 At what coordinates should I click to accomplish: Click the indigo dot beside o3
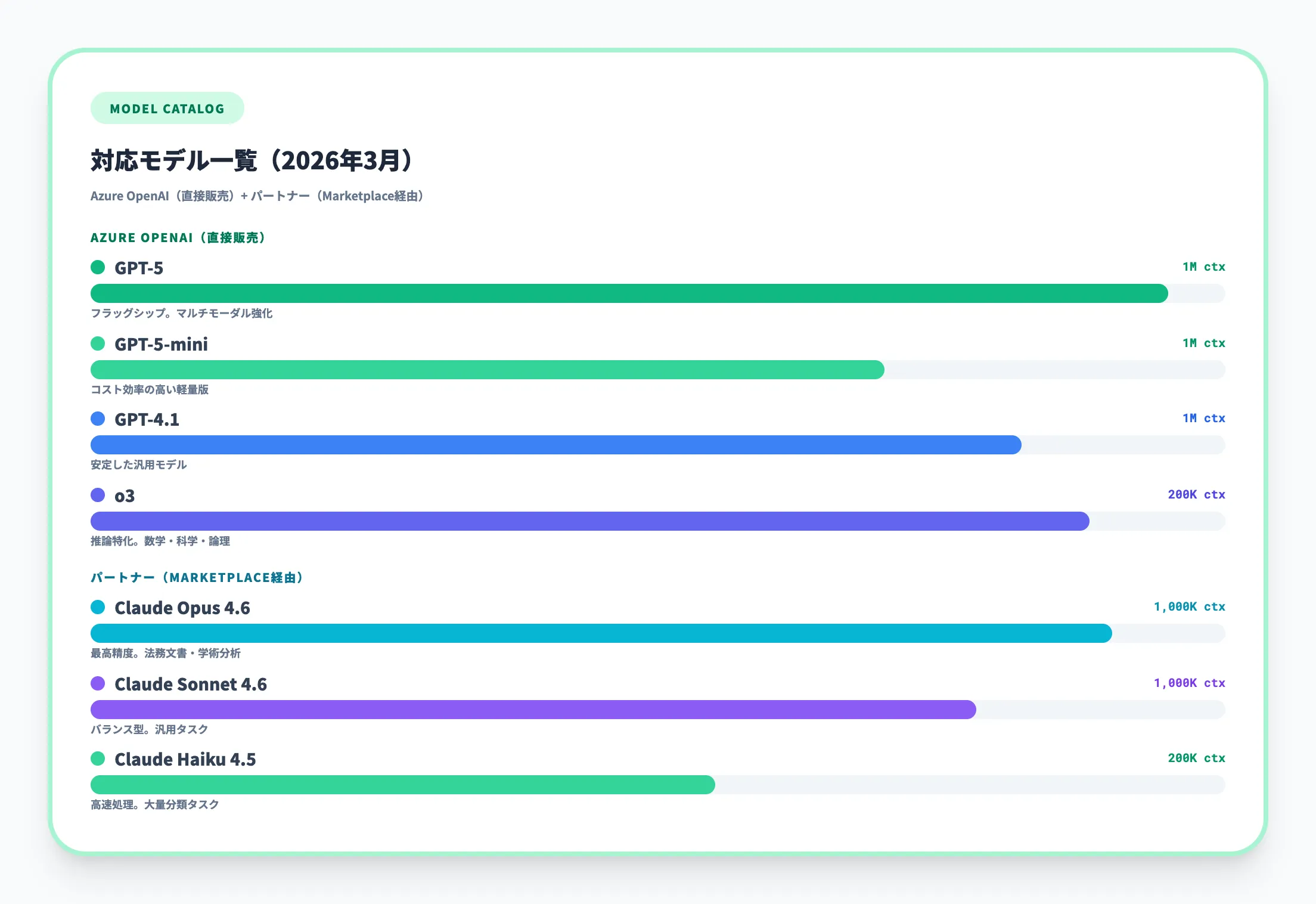tap(98, 495)
